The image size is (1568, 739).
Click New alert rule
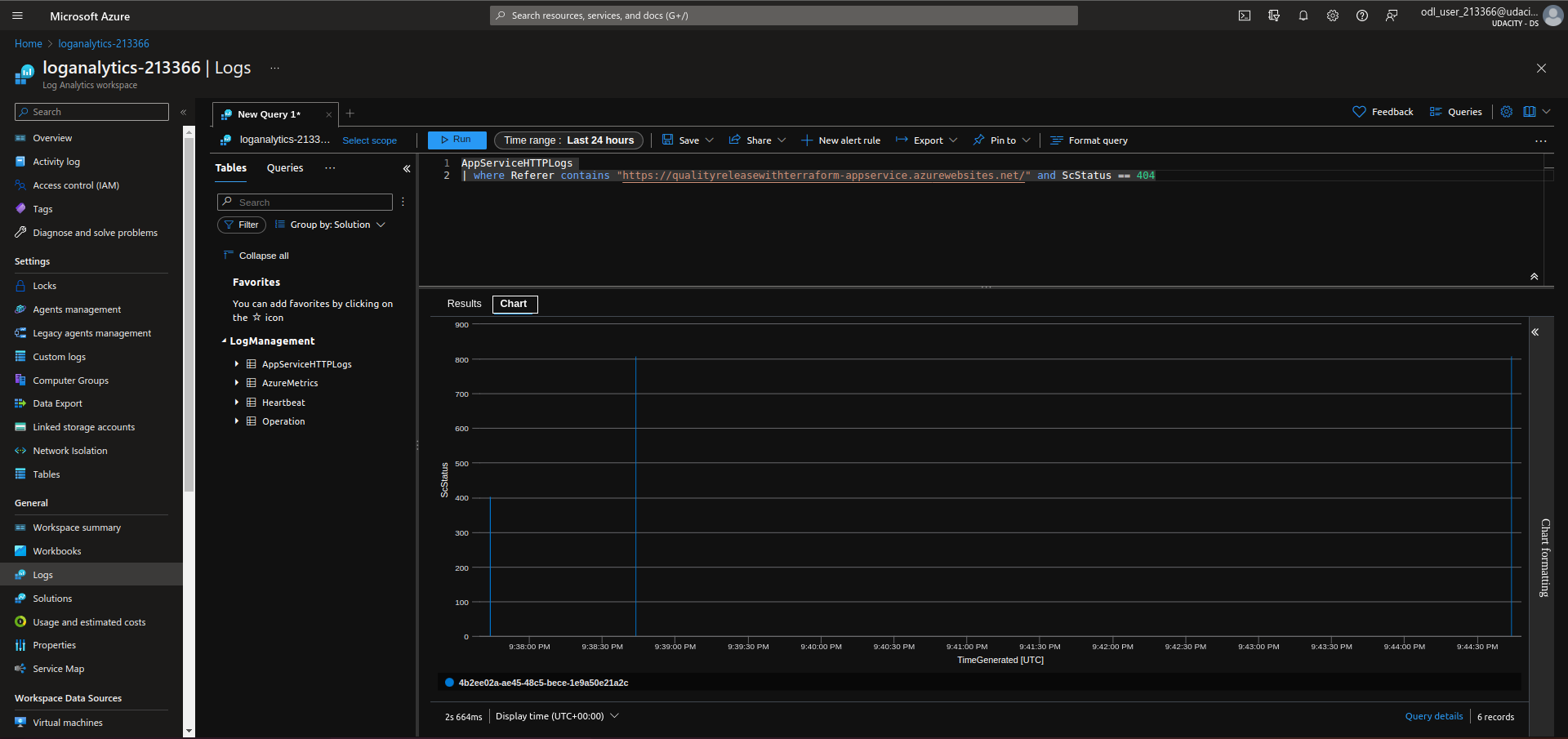tap(841, 140)
